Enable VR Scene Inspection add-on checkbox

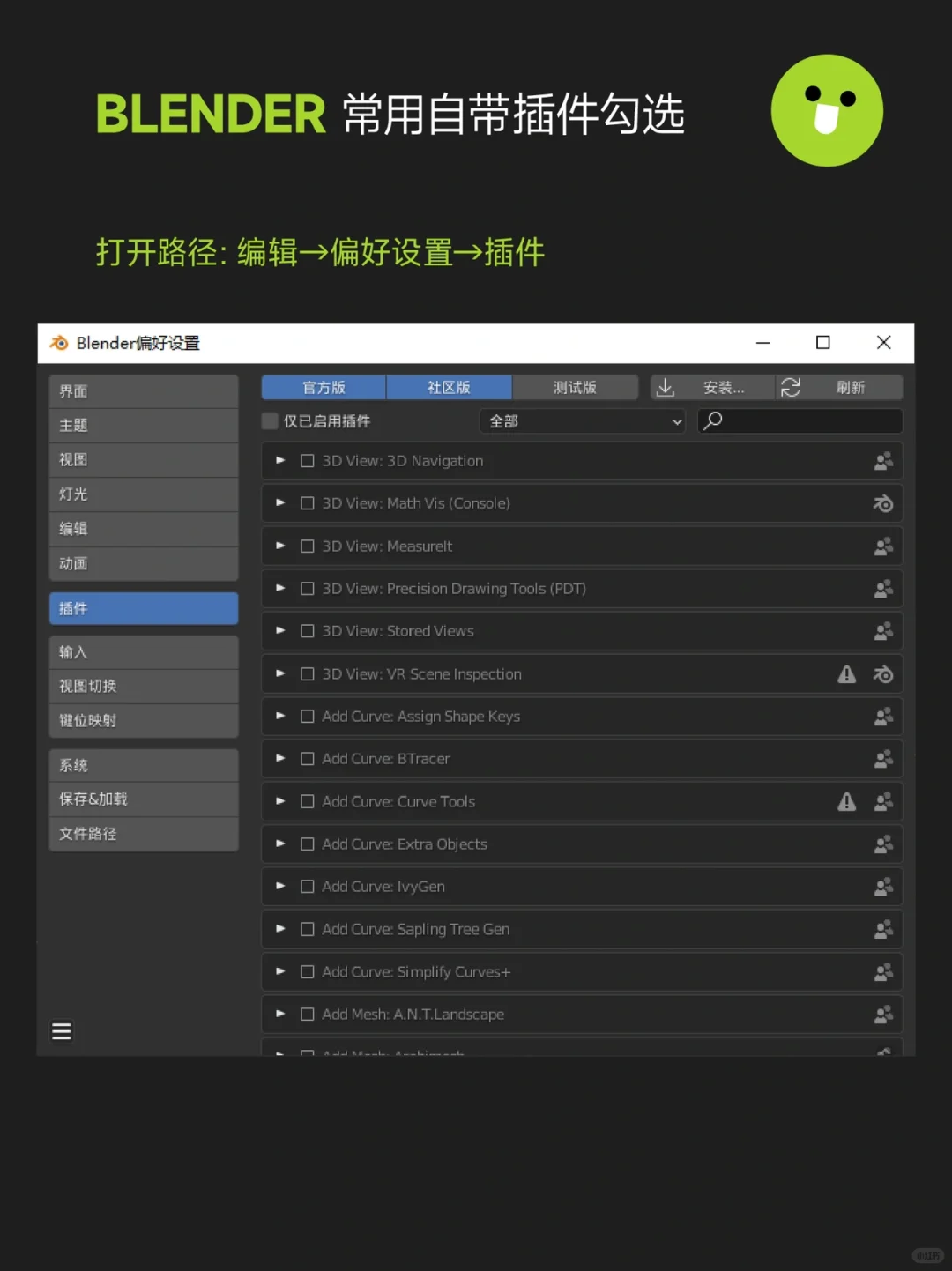point(308,674)
